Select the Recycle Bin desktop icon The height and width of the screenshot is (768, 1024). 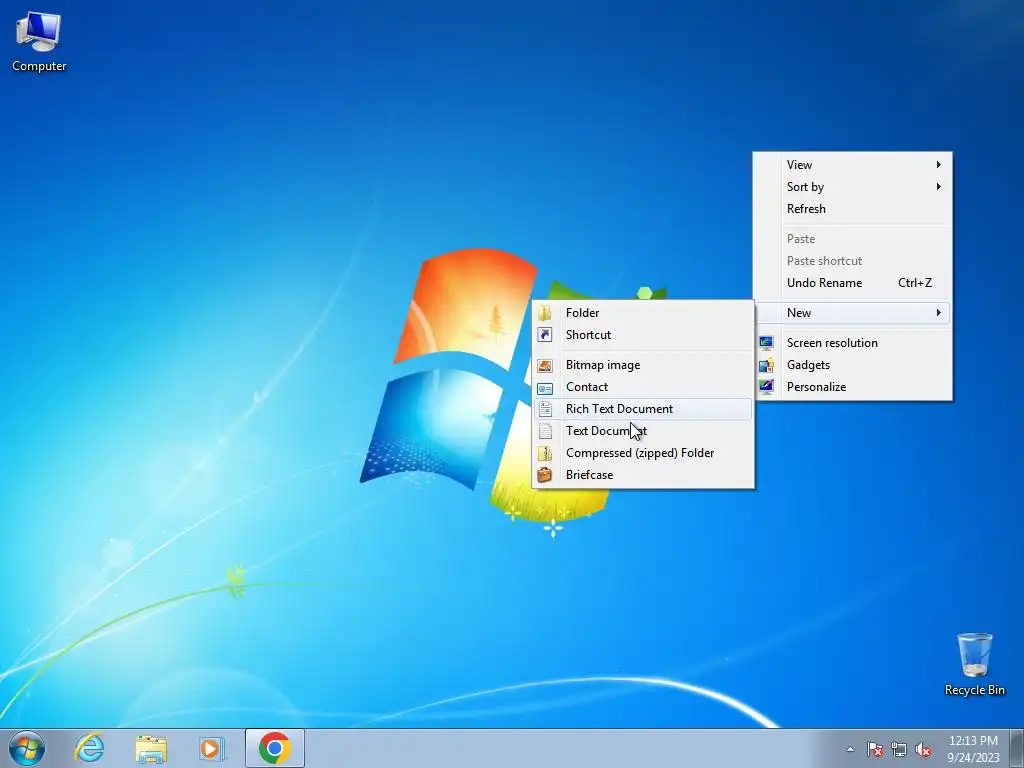pos(974,664)
